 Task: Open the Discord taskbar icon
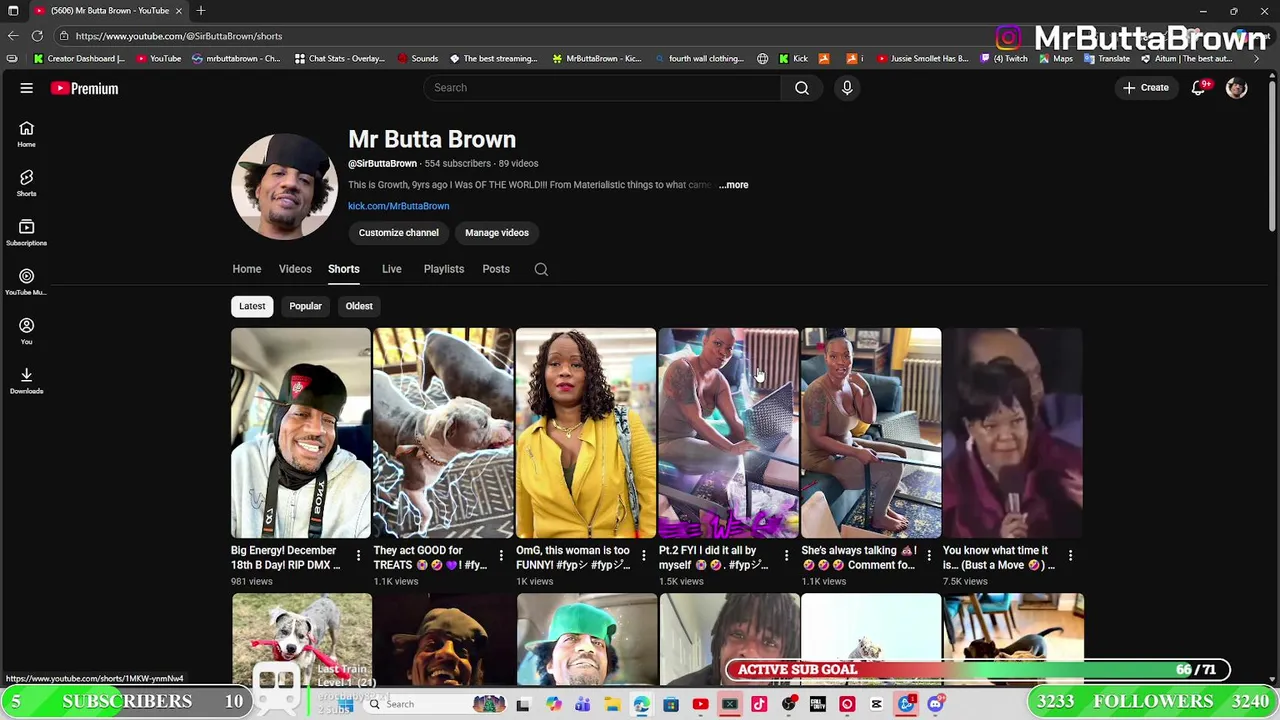click(x=935, y=704)
